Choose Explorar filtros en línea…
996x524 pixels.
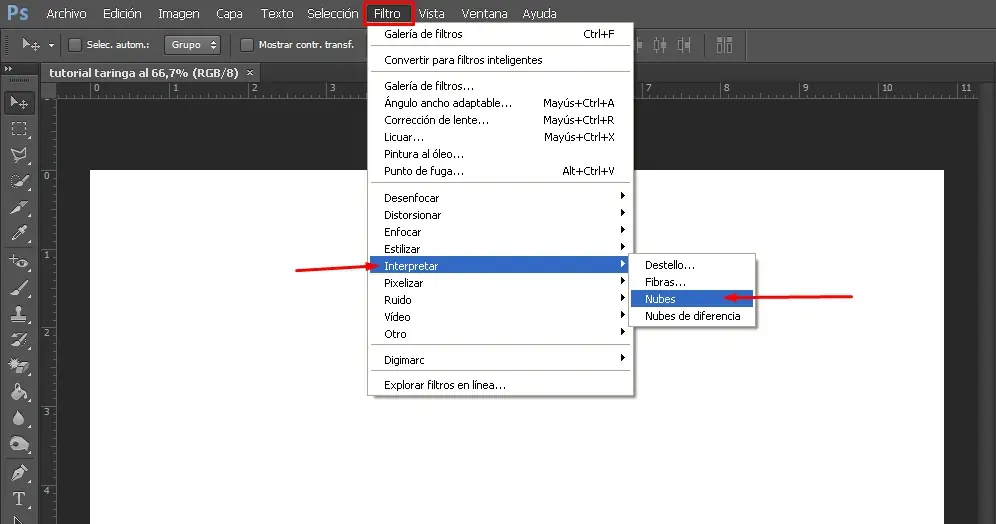(x=501, y=385)
